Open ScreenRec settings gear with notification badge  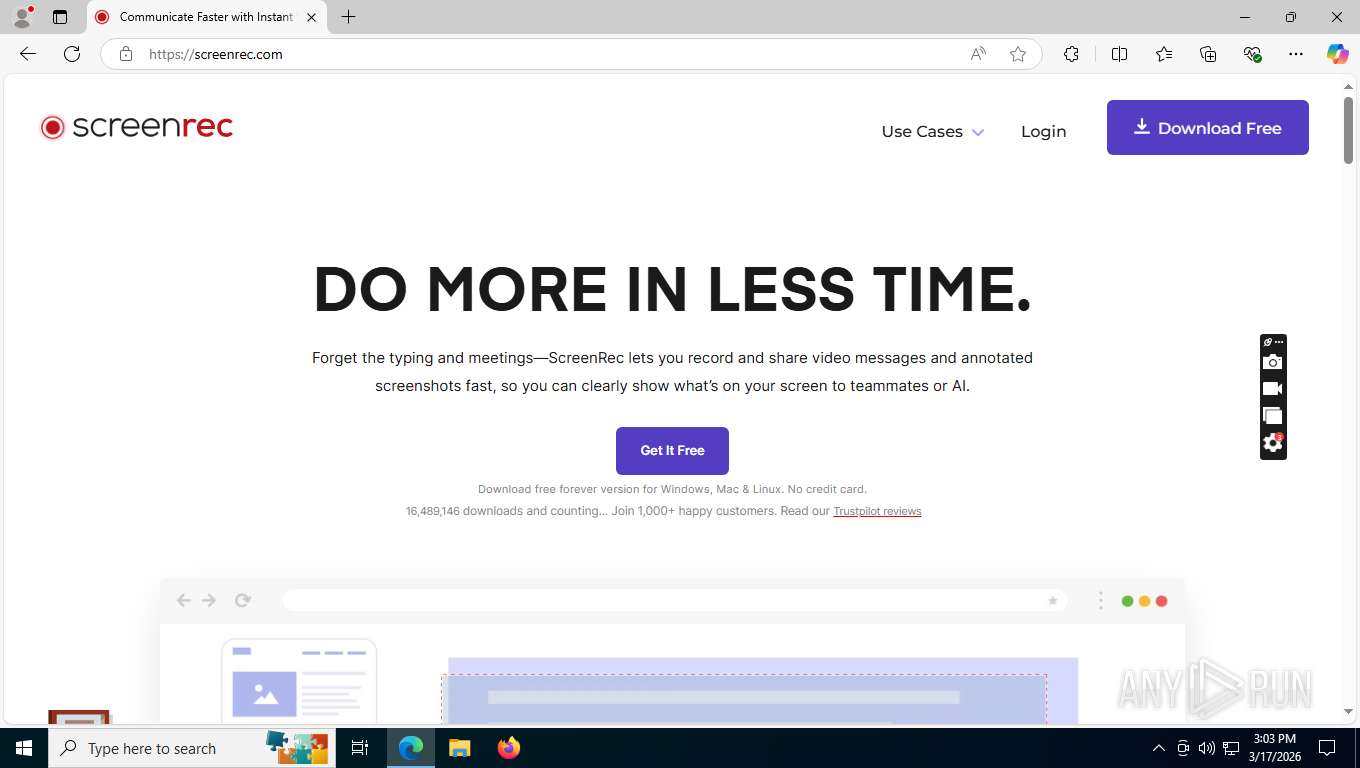point(1272,442)
